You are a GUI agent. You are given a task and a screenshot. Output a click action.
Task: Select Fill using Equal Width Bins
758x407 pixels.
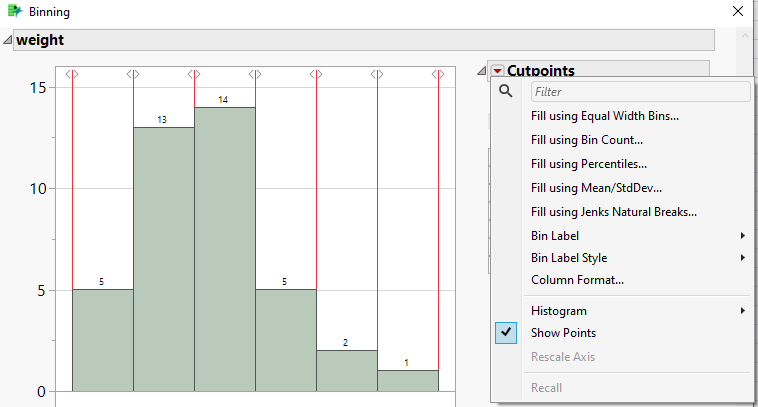(605, 116)
